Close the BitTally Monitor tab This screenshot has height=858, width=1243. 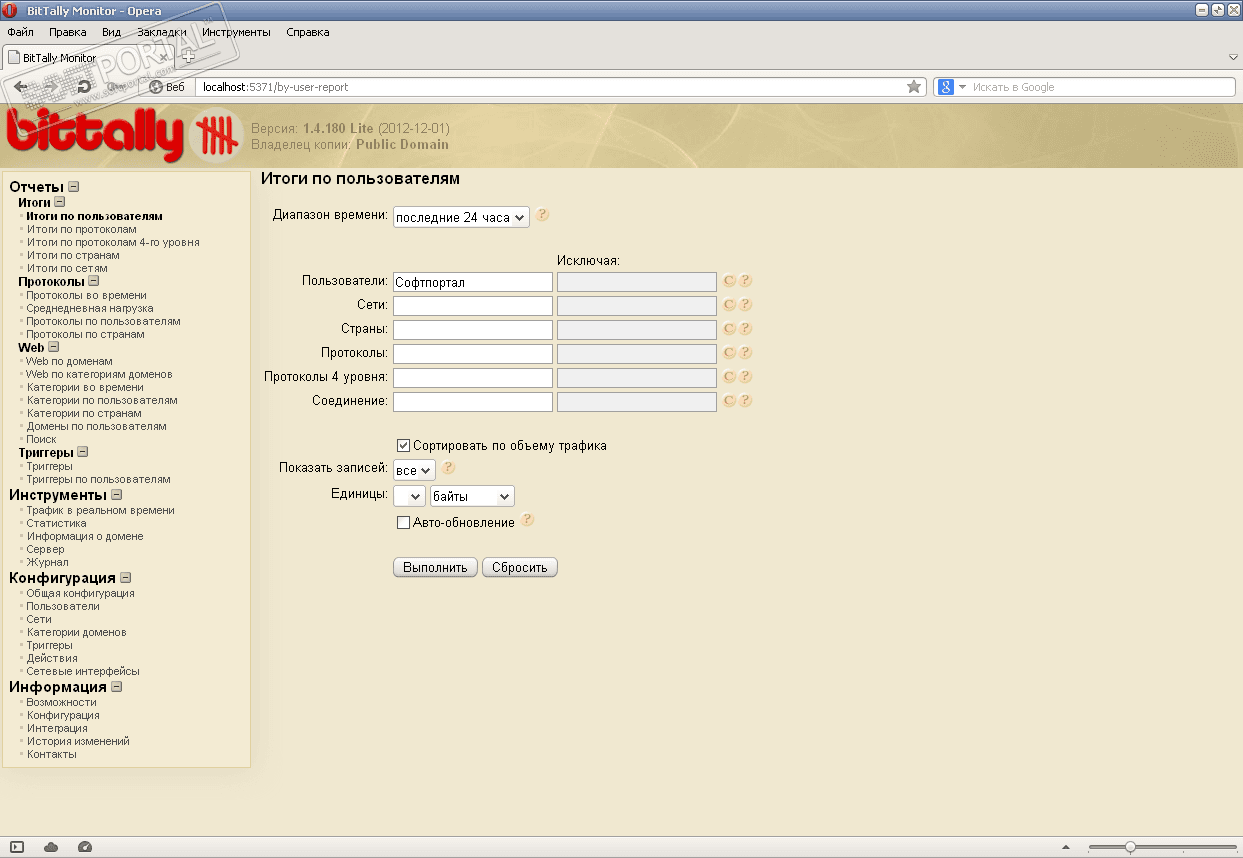click(164, 58)
